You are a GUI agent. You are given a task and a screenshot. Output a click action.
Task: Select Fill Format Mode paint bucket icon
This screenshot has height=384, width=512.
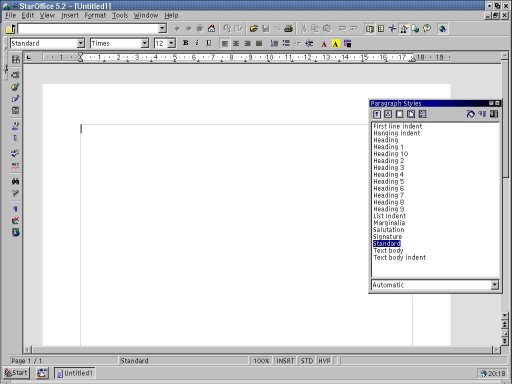click(470, 114)
